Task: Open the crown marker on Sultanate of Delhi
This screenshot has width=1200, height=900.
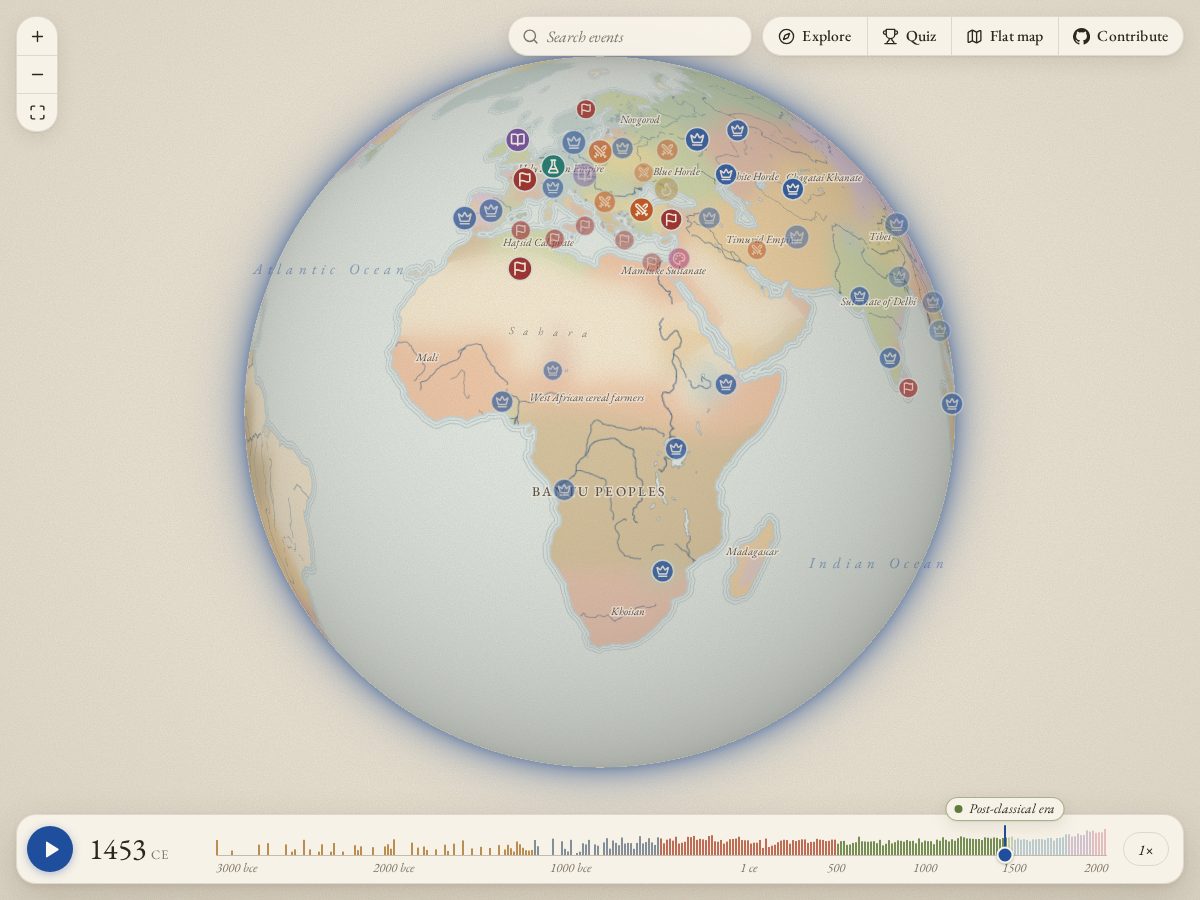Action: (x=859, y=296)
